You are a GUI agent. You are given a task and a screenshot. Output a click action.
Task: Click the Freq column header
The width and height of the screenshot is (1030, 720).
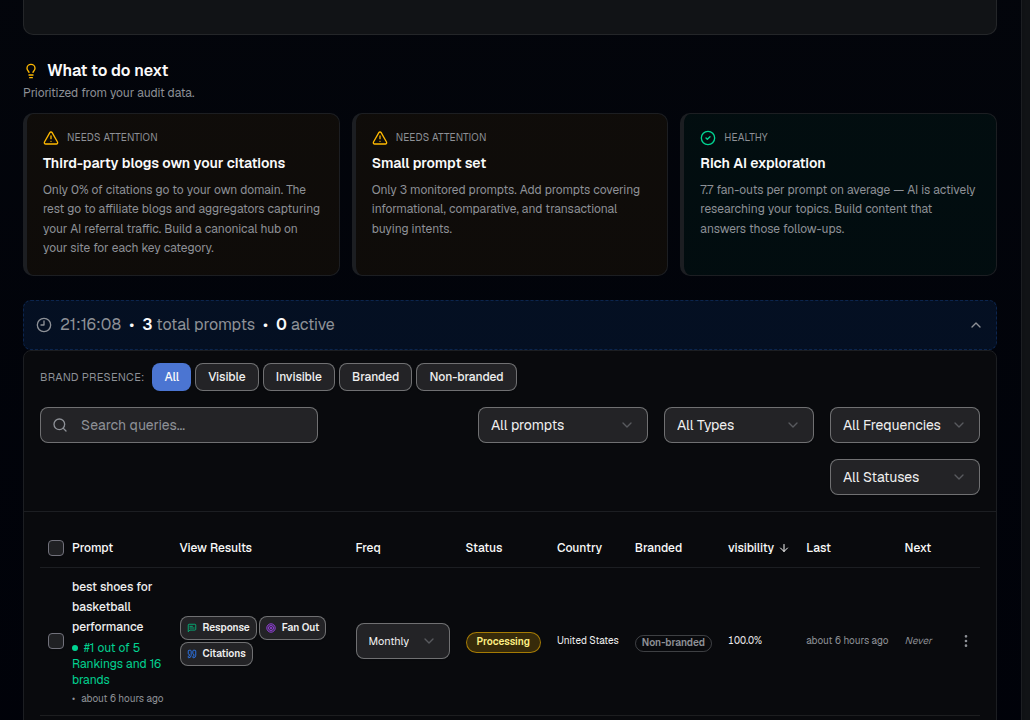point(368,548)
